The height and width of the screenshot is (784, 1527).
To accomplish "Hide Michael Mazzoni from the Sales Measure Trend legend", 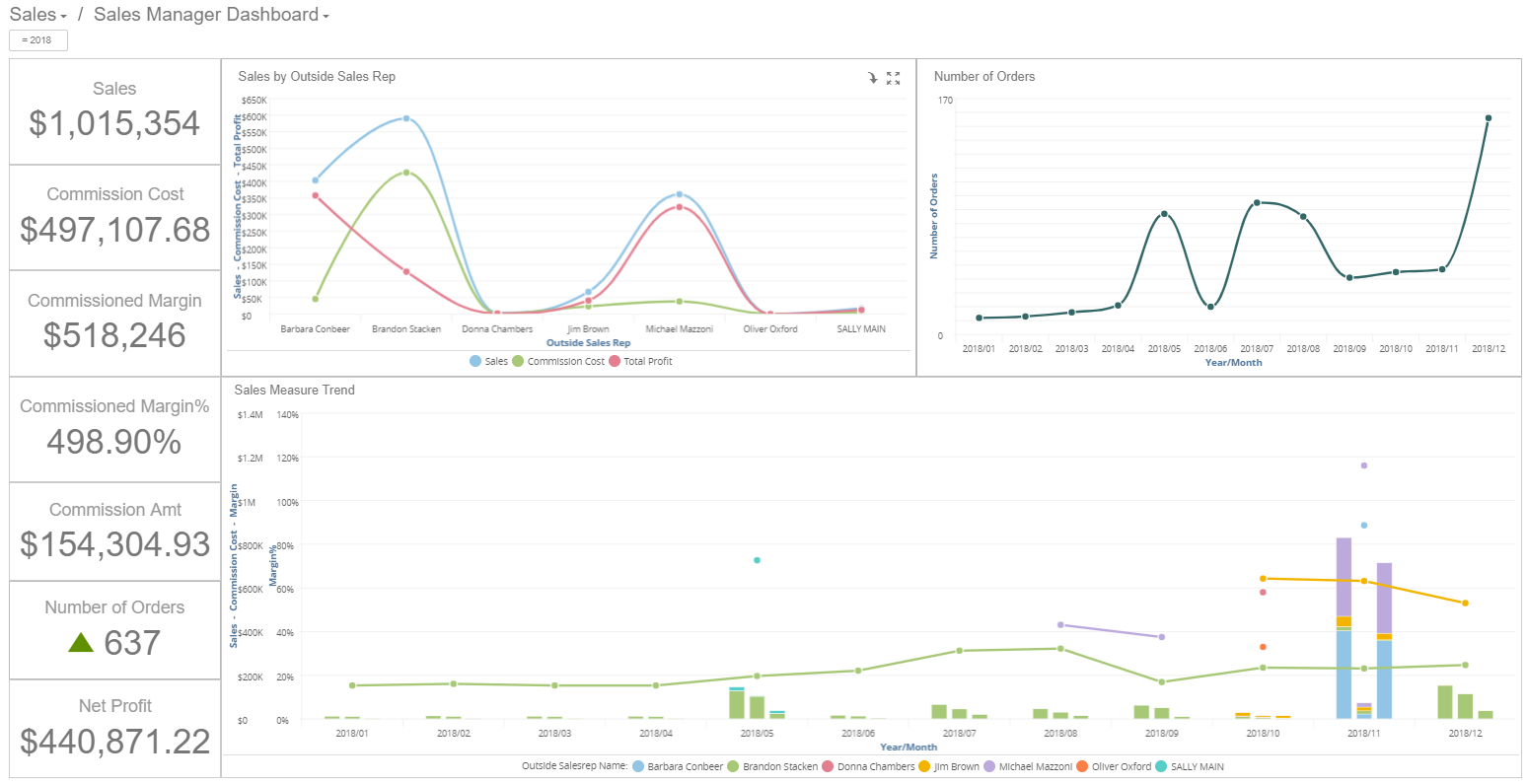I will pos(1034,766).
